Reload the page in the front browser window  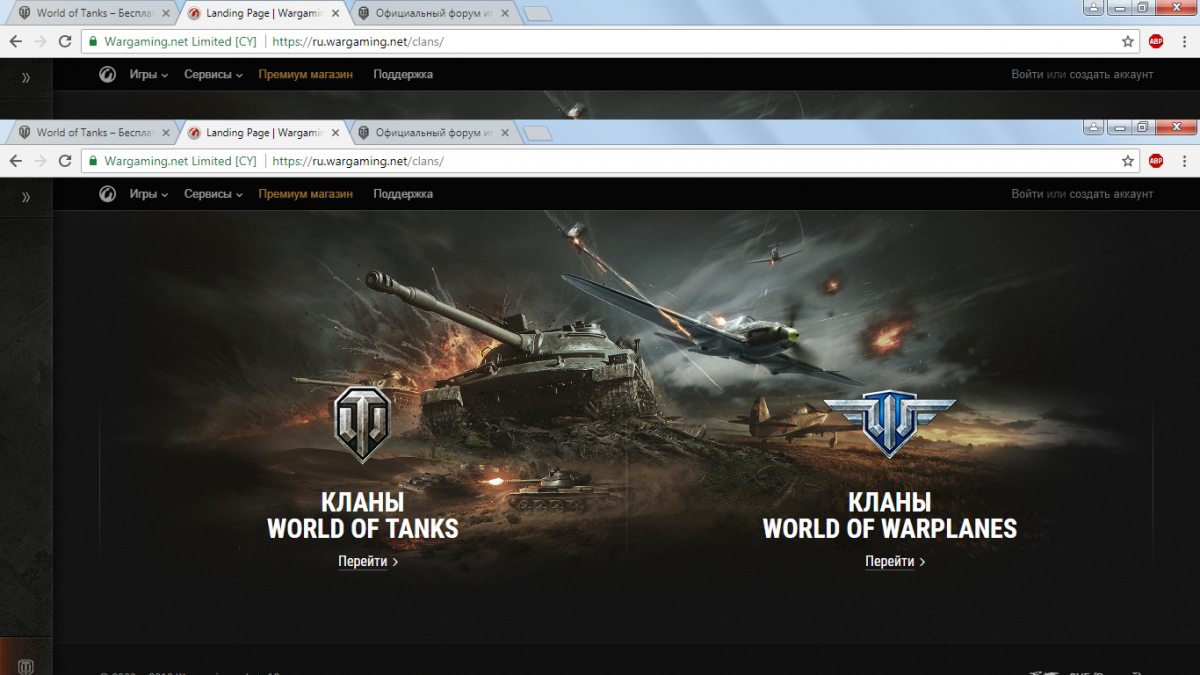[65, 161]
